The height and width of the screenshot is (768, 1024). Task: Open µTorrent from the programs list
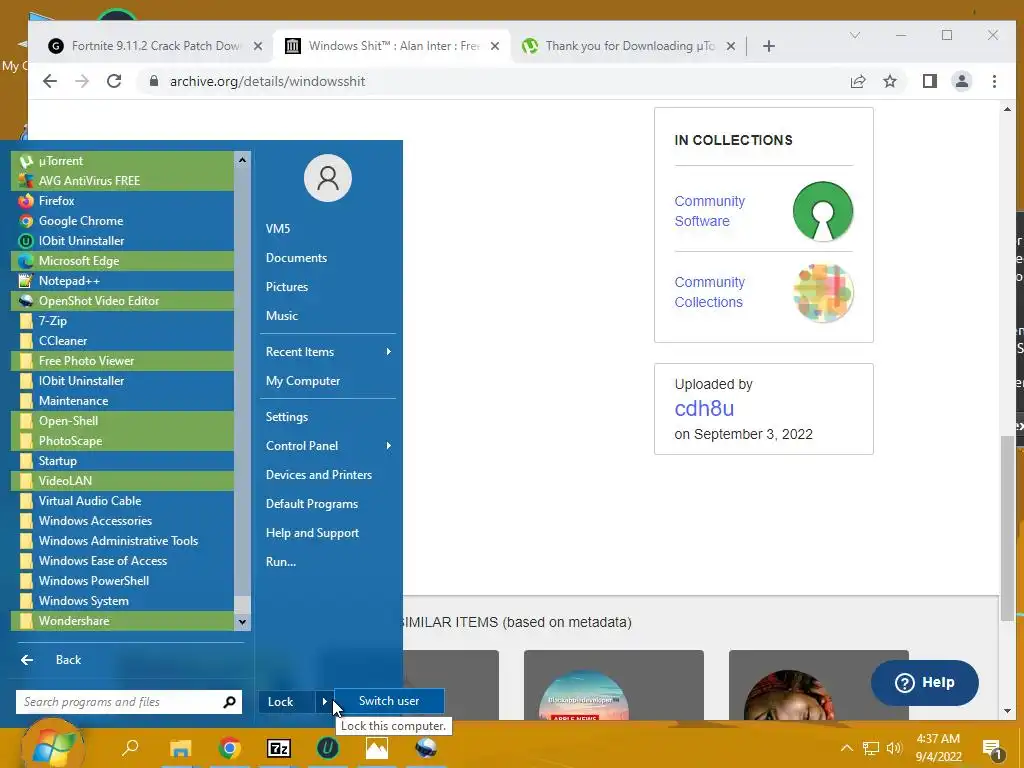coord(122,161)
